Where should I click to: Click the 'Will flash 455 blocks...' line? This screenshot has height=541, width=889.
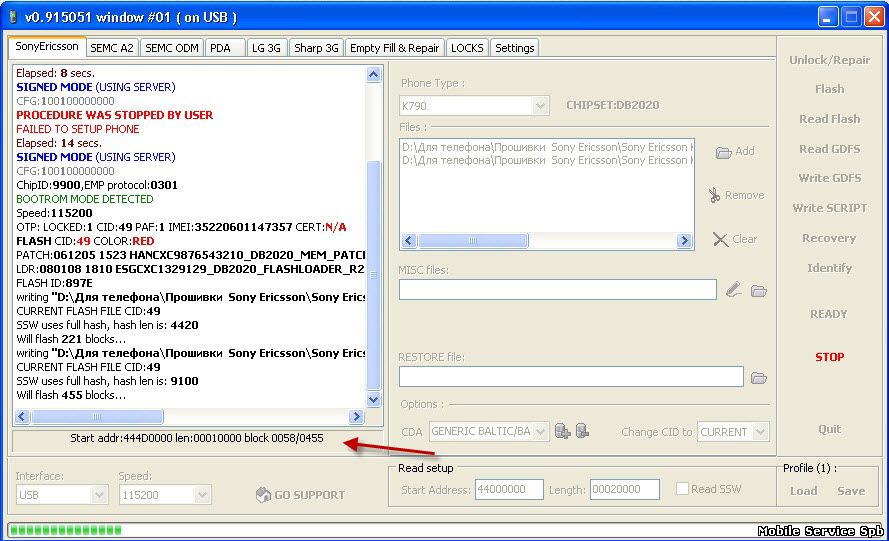[71, 395]
